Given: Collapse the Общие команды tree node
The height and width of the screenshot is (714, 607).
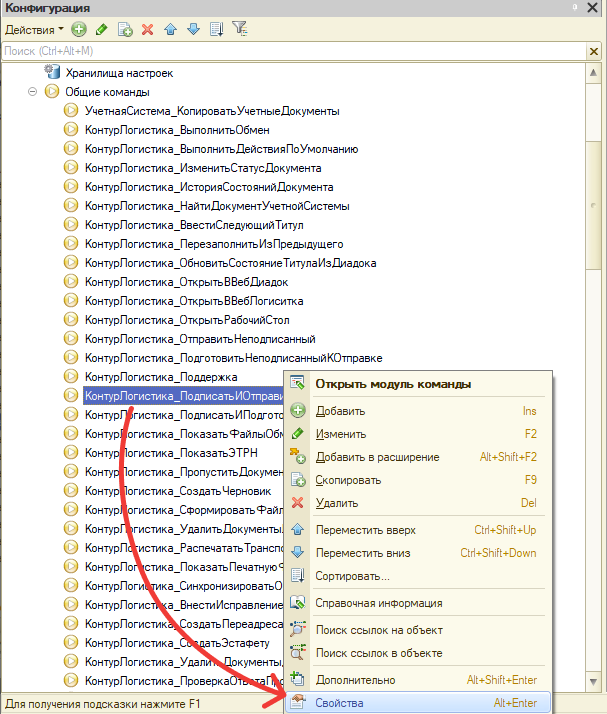Looking at the screenshot, I should pyautogui.click(x=32, y=92).
